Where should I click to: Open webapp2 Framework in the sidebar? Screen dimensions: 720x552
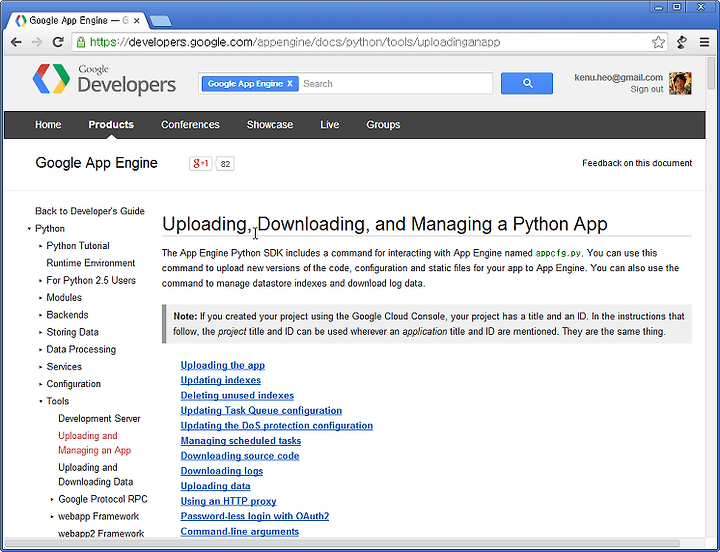tap(101, 534)
